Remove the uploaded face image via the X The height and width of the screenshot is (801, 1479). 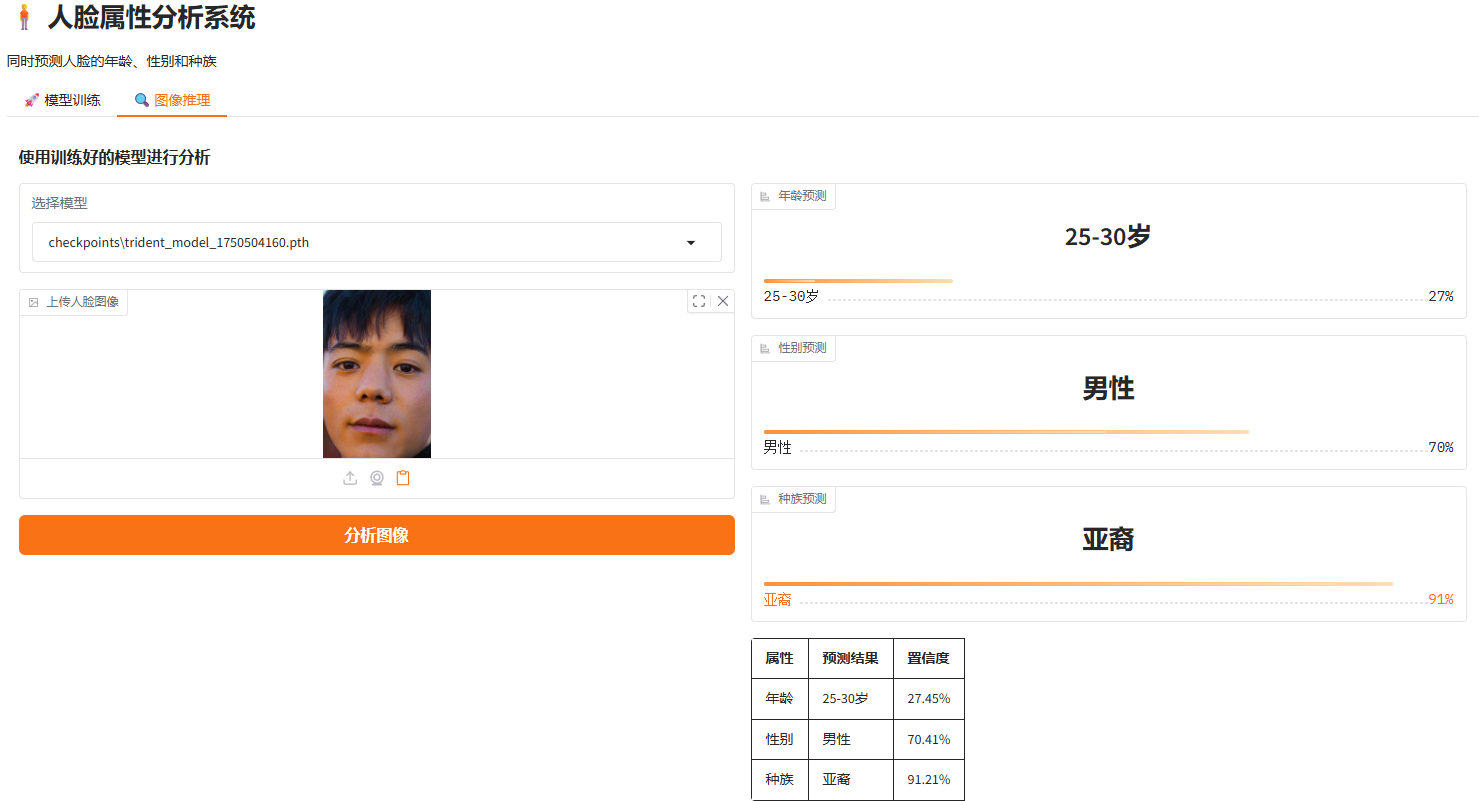tap(723, 300)
